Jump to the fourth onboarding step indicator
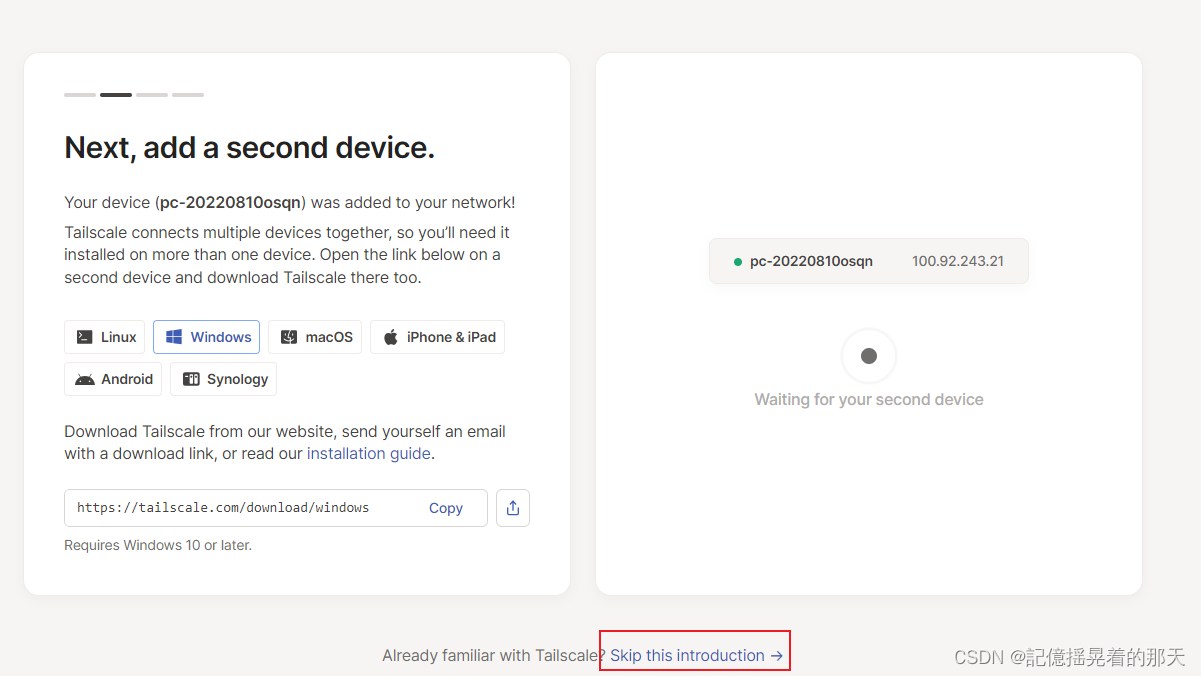The width and height of the screenshot is (1201, 676). [188, 95]
